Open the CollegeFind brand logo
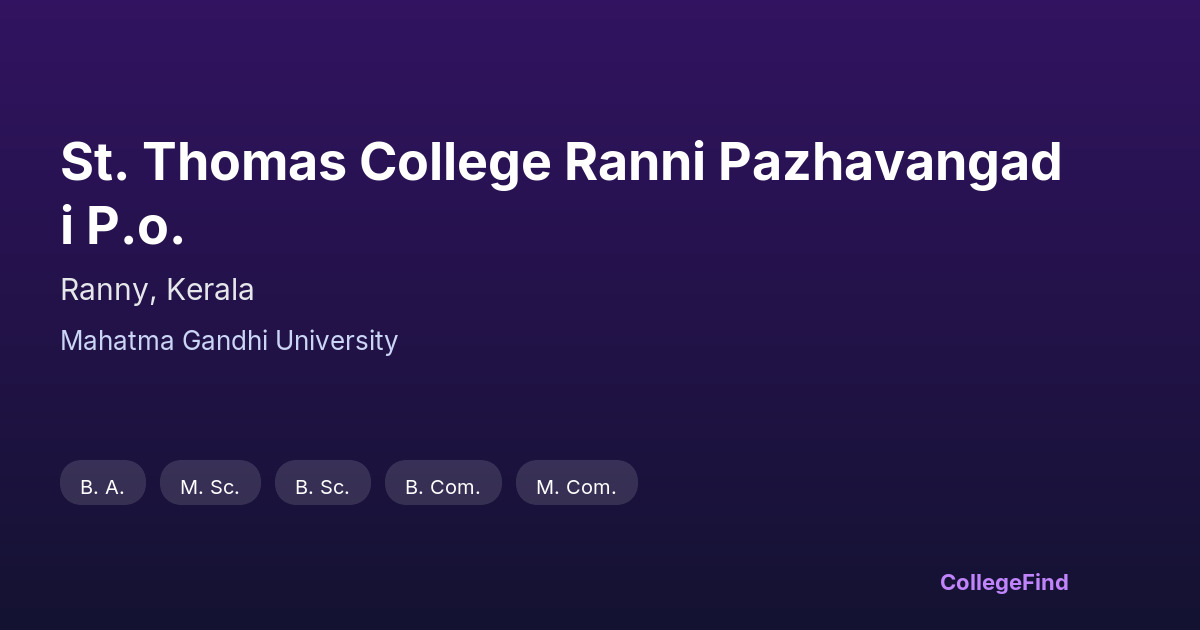1200x630 pixels. click(x=1003, y=582)
